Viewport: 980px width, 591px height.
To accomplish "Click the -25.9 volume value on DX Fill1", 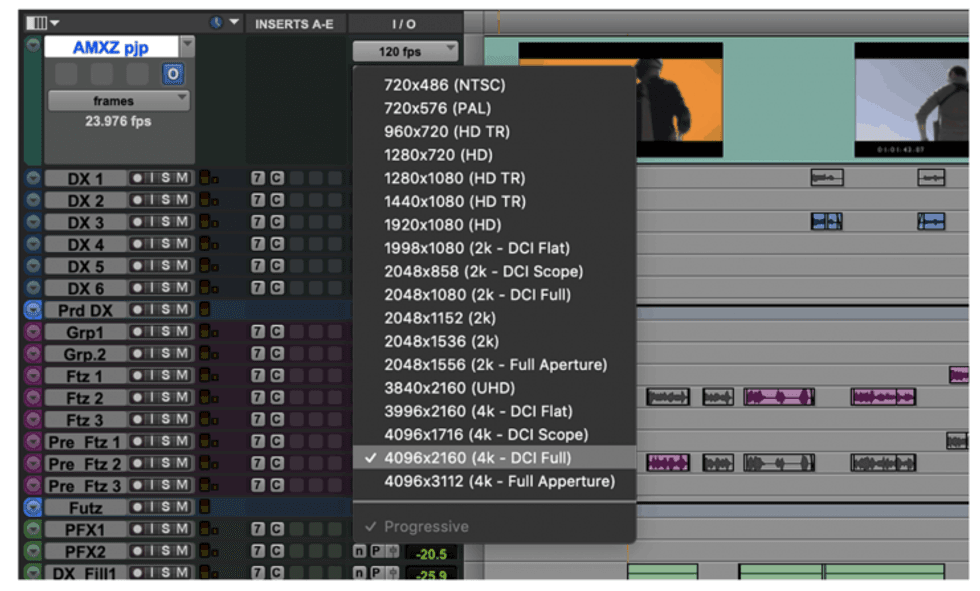I will (x=431, y=574).
